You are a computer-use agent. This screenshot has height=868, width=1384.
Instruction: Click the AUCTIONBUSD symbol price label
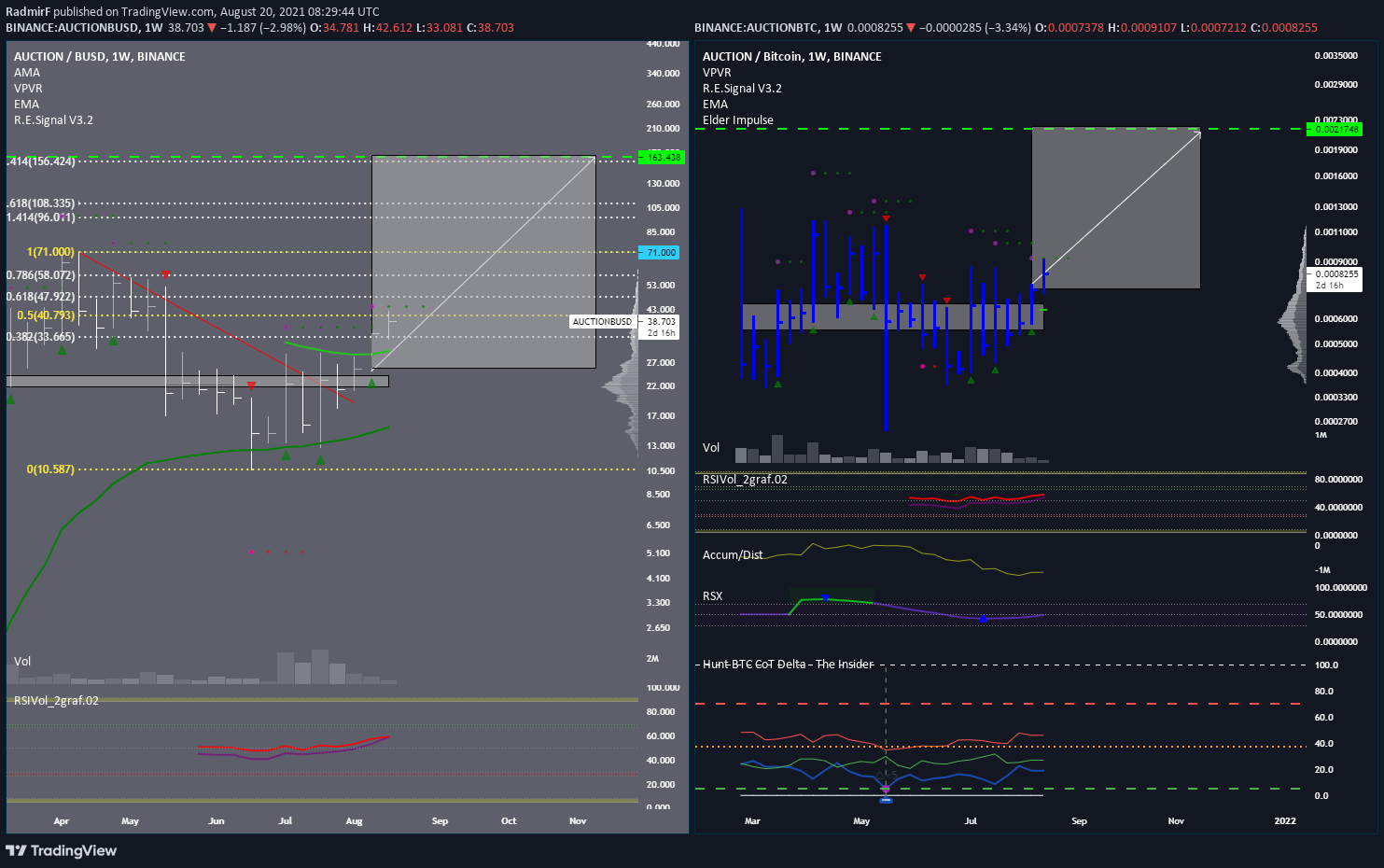click(x=602, y=322)
